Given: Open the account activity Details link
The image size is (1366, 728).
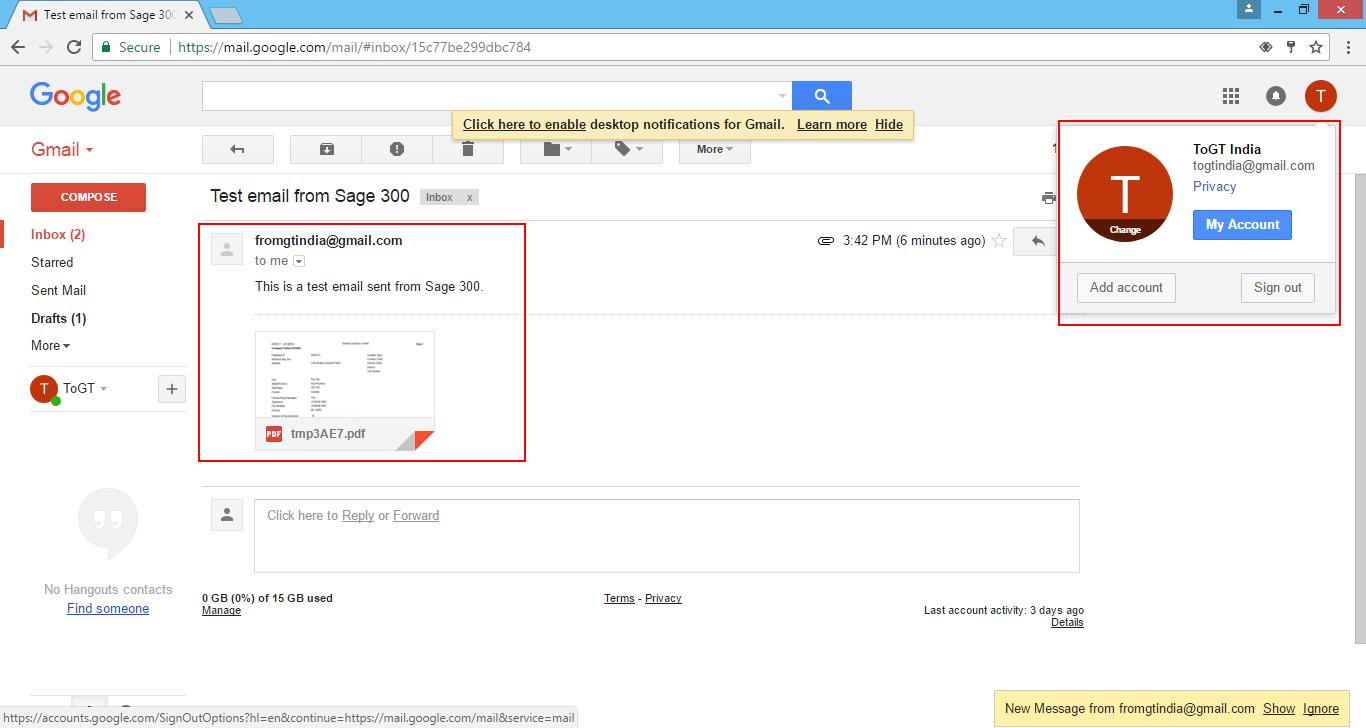Looking at the screenshot, I should (x=1067, y=622).
